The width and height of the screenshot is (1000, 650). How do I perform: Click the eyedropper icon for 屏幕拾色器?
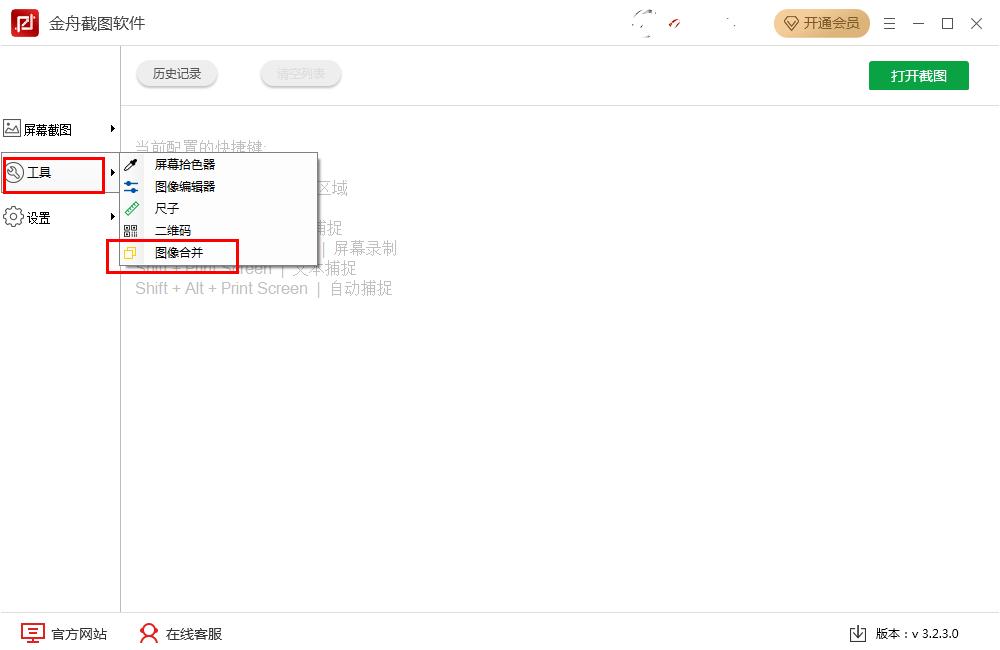click(131, 165)
